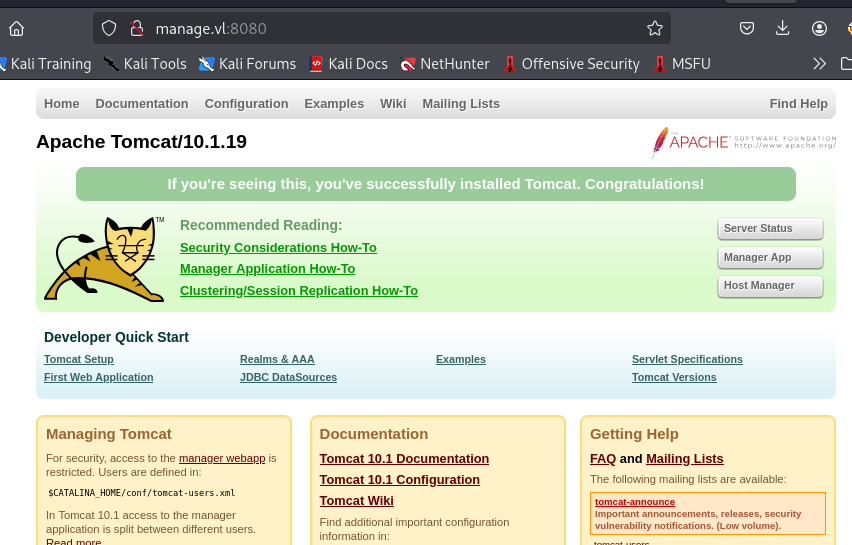Open the Realms & AAA link
The height and width of the screenshot is (545, 852).
(277, 360)
